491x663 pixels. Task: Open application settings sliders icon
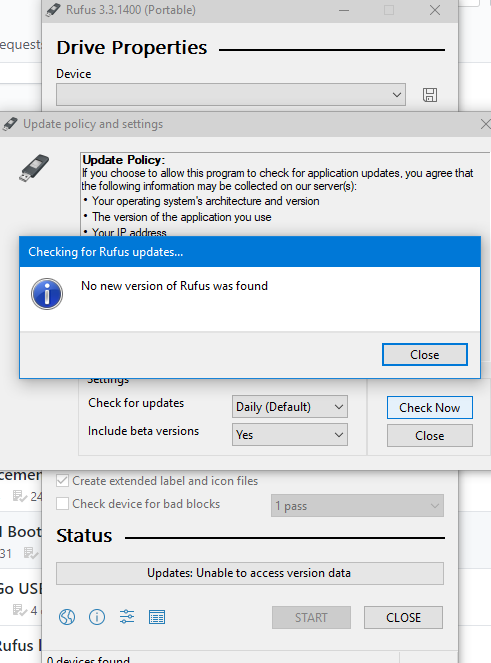pyautogui.click(x=127, y=617)
